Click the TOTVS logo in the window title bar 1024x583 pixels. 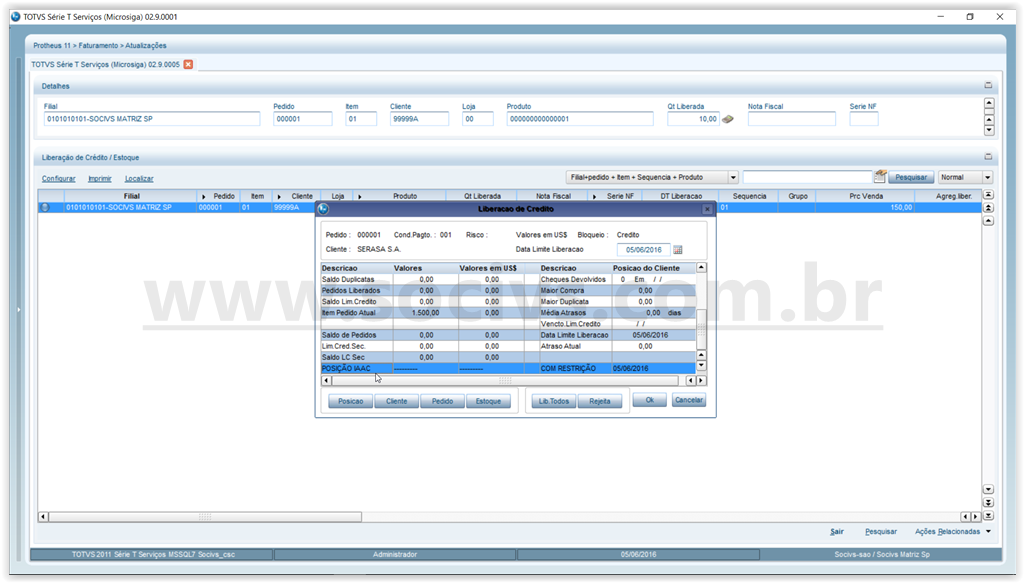pyautogui.click(x=16, y=16)
